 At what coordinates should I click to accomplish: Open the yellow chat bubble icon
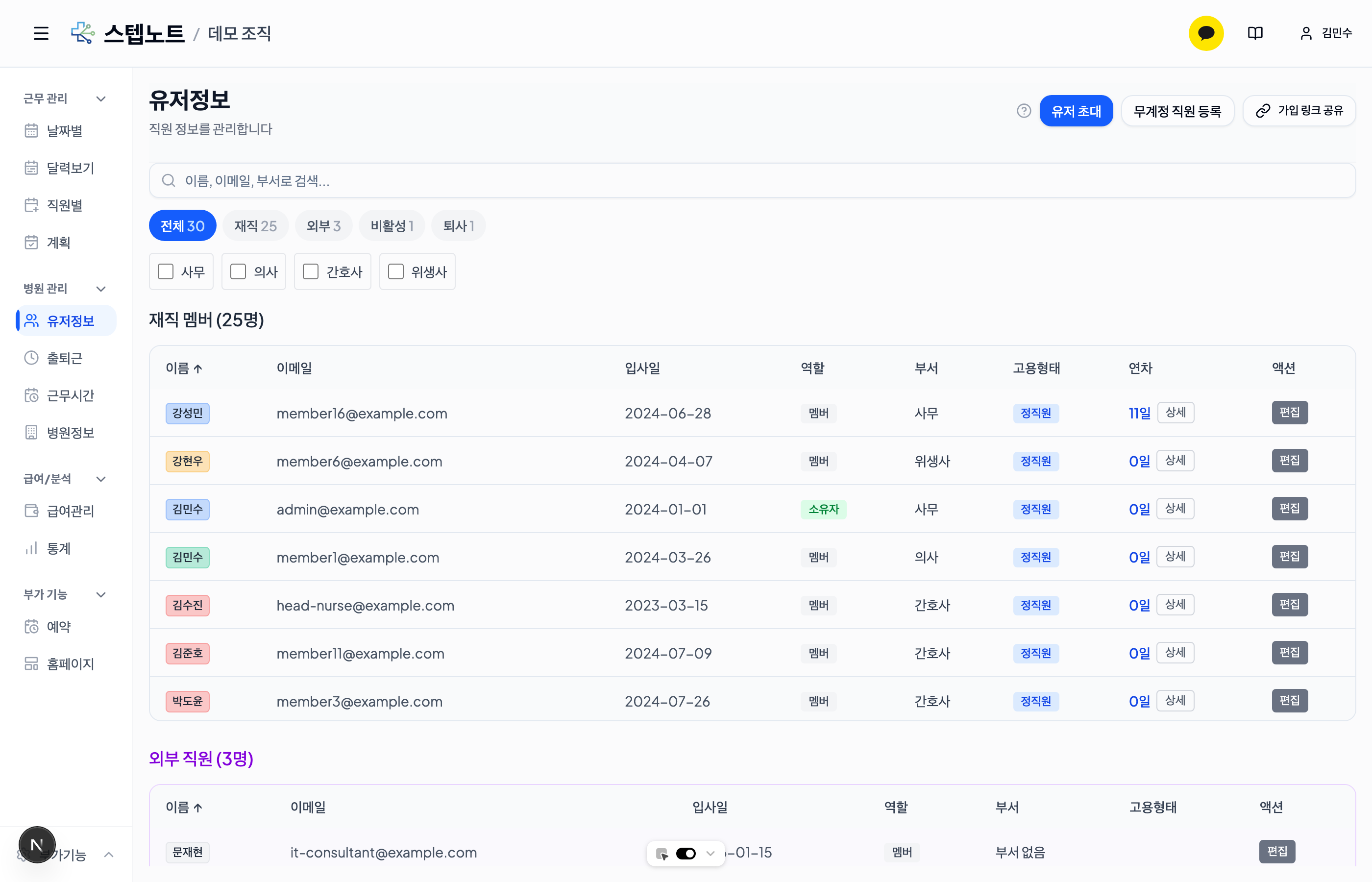click(1206, 33)
